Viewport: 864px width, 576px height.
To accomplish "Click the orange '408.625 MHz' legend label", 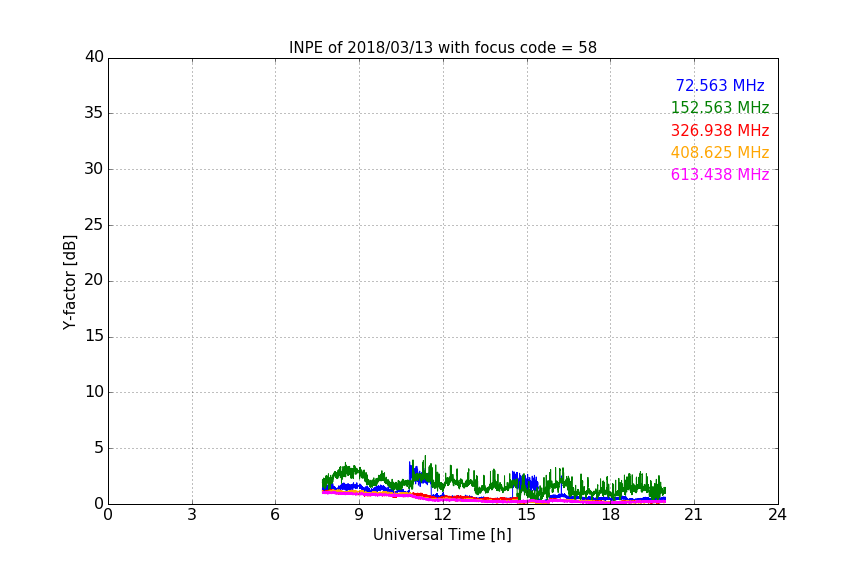I will tap(720, 152).
